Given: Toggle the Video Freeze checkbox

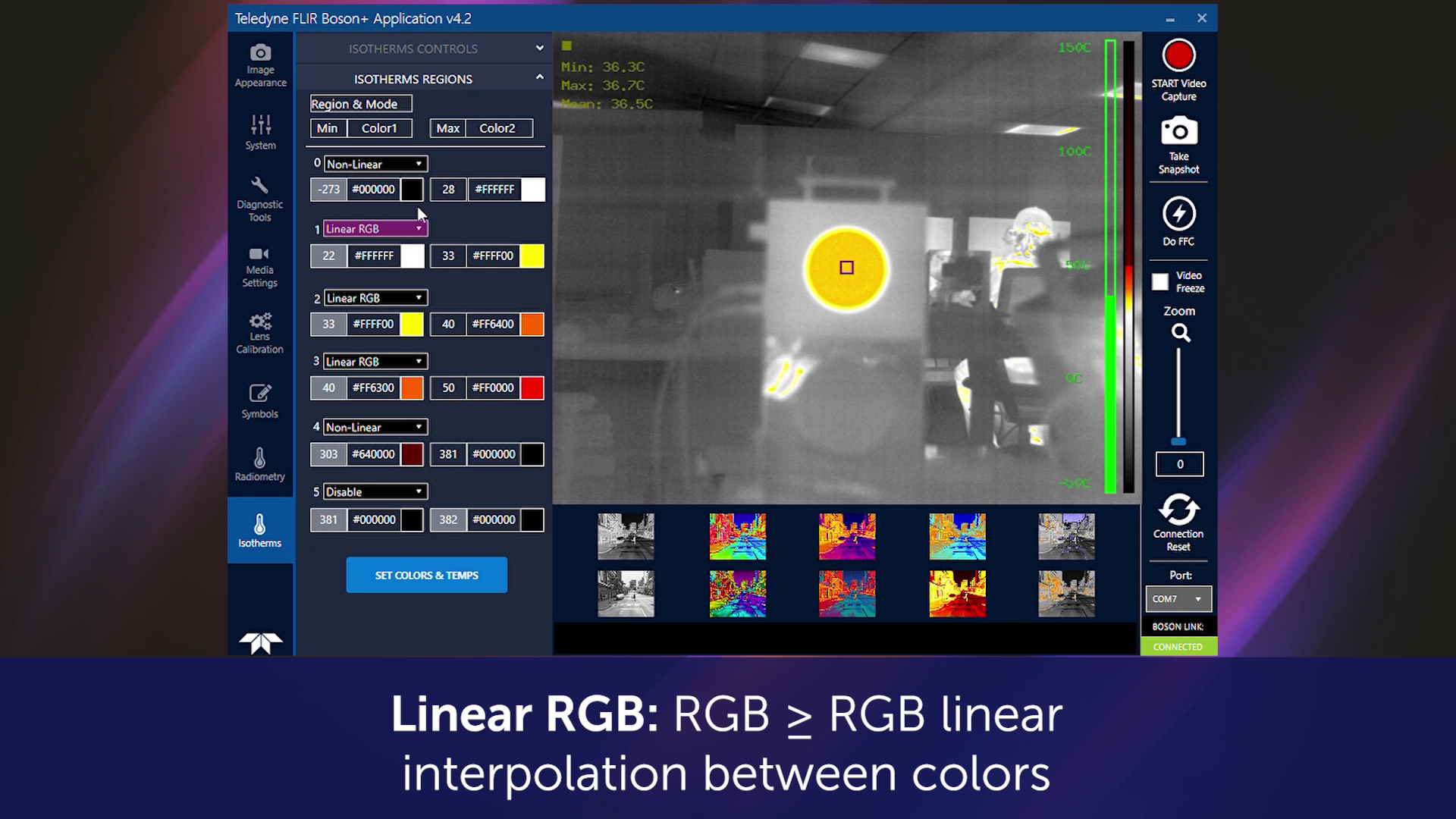Looking at the screenshot, I should pyautogui.click(x=1159, y=282).
